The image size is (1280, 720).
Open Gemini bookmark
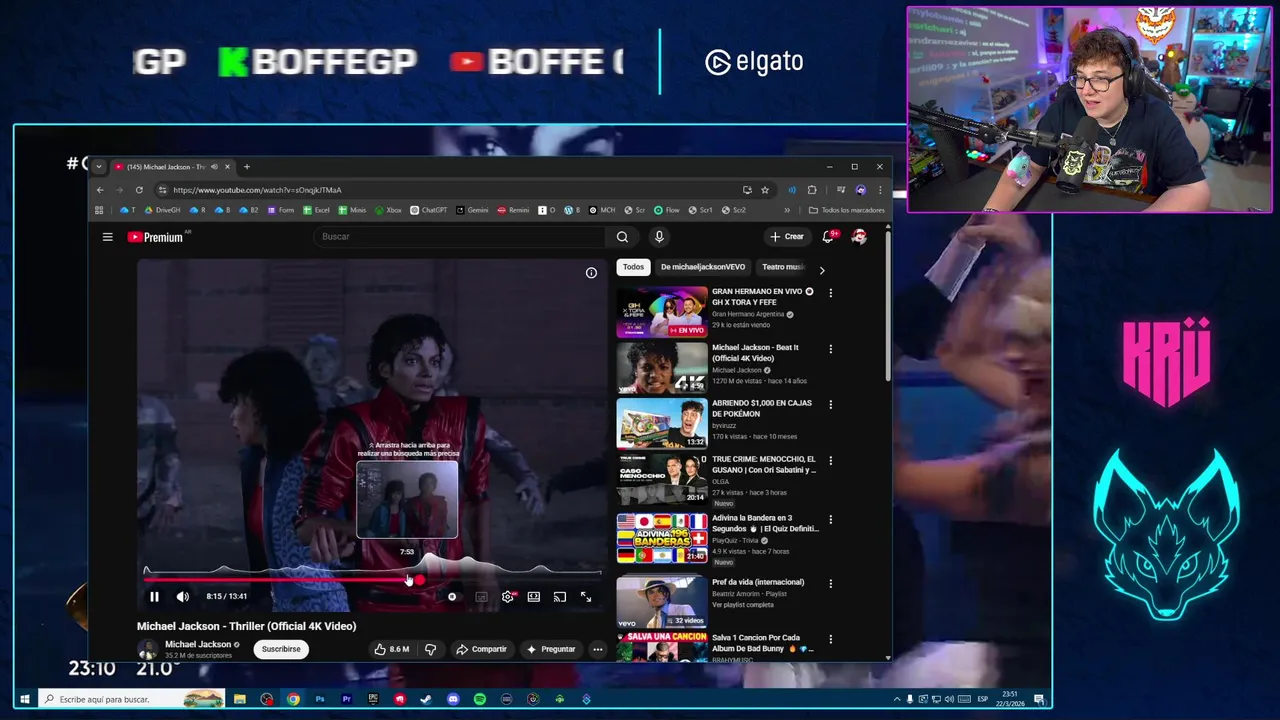click(x=472, y=210)
